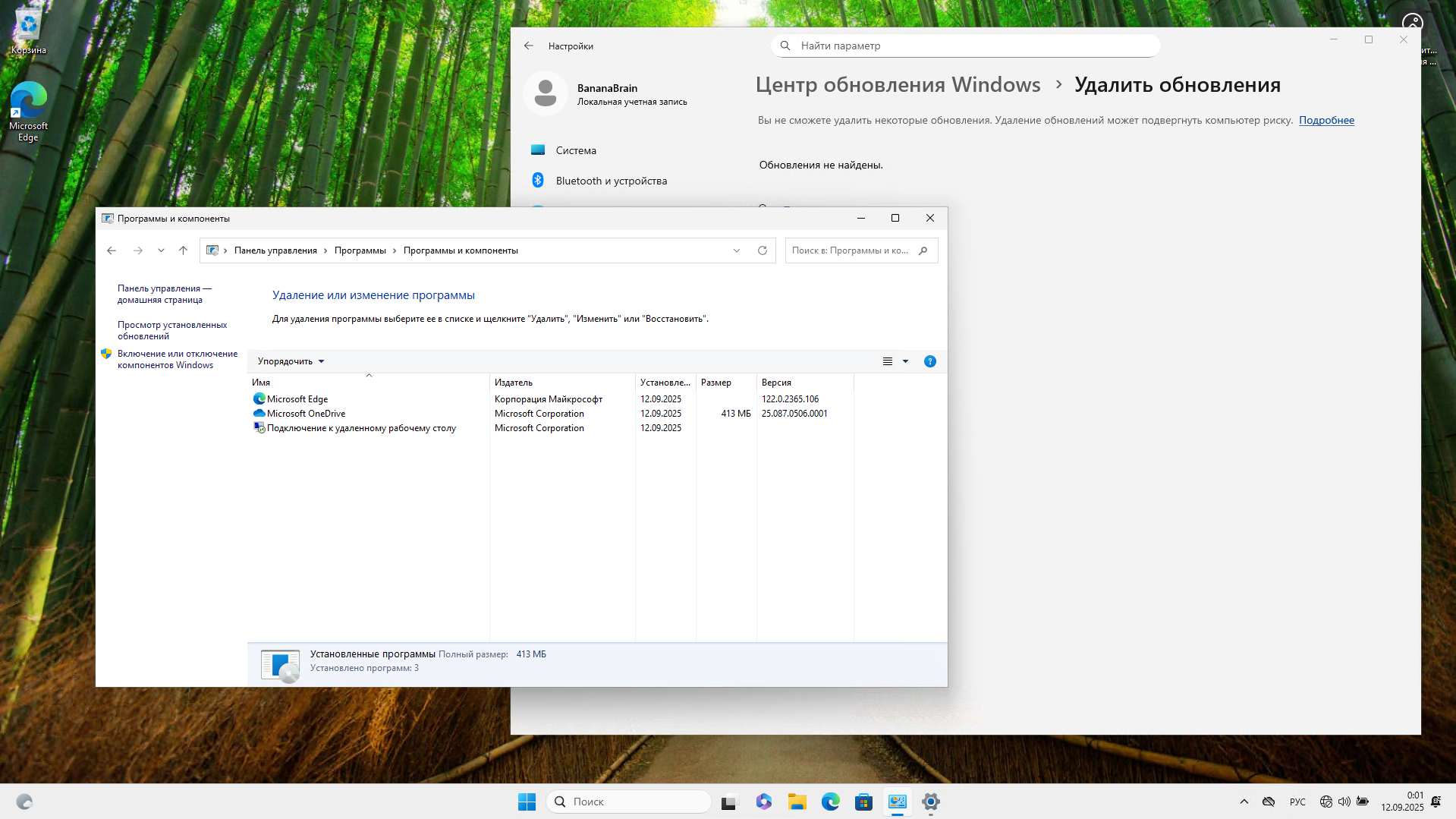The height and width of the screenshot is (819, 1456).
Task: Open Microsoft Store from the taskbar
Action: tap(863, 802)
